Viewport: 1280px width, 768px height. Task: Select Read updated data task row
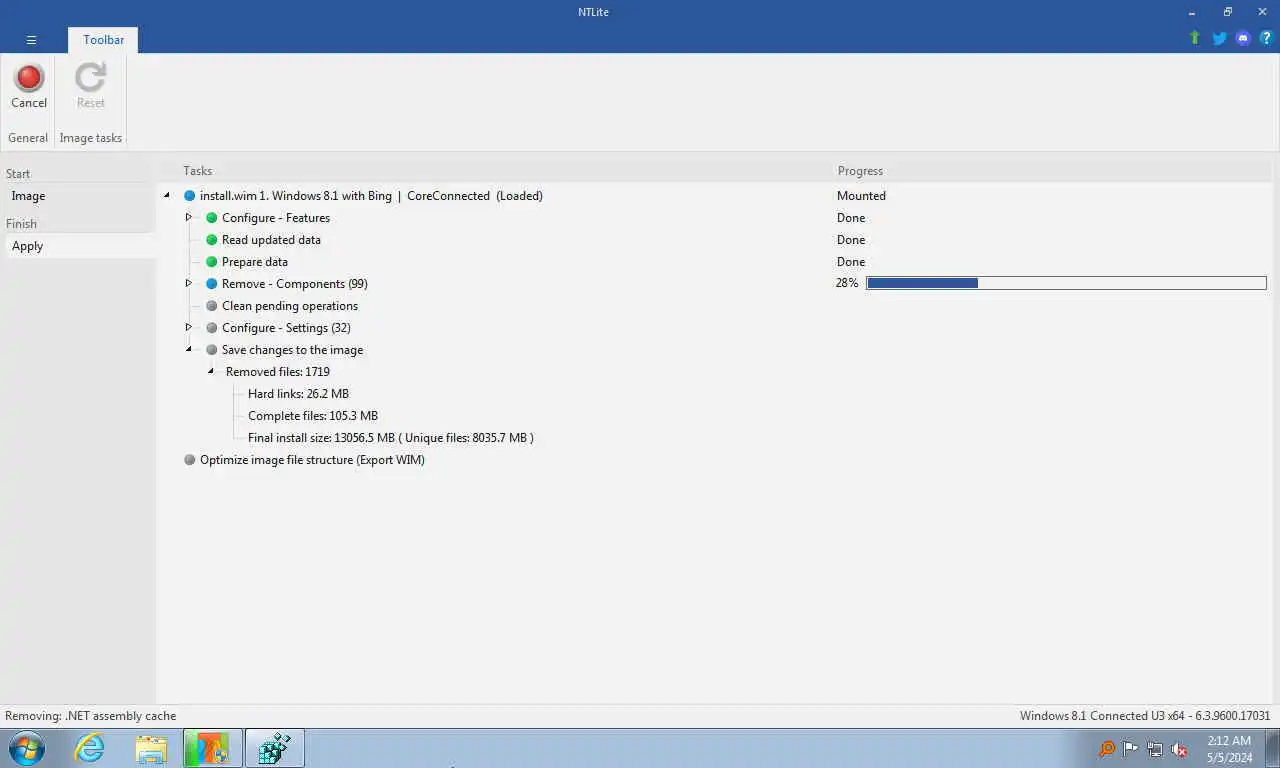(x=271, y=240)
